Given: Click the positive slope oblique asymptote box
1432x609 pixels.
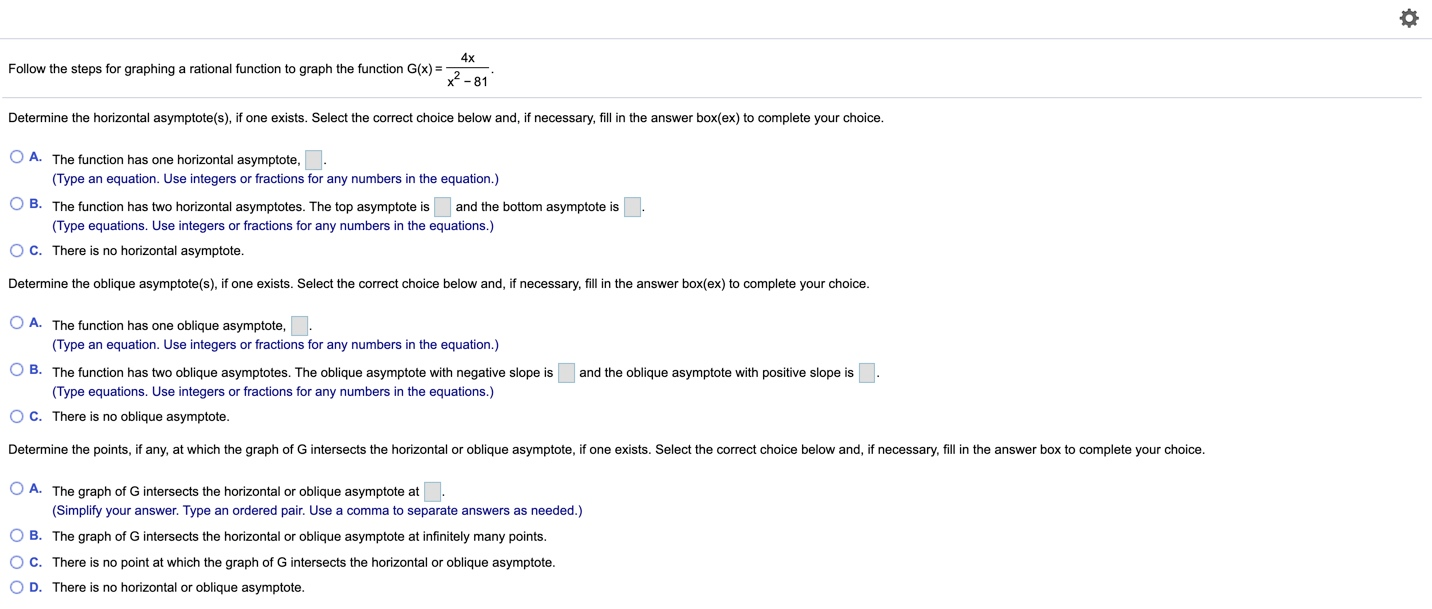Looking at the screenshot, I should 865,371.
